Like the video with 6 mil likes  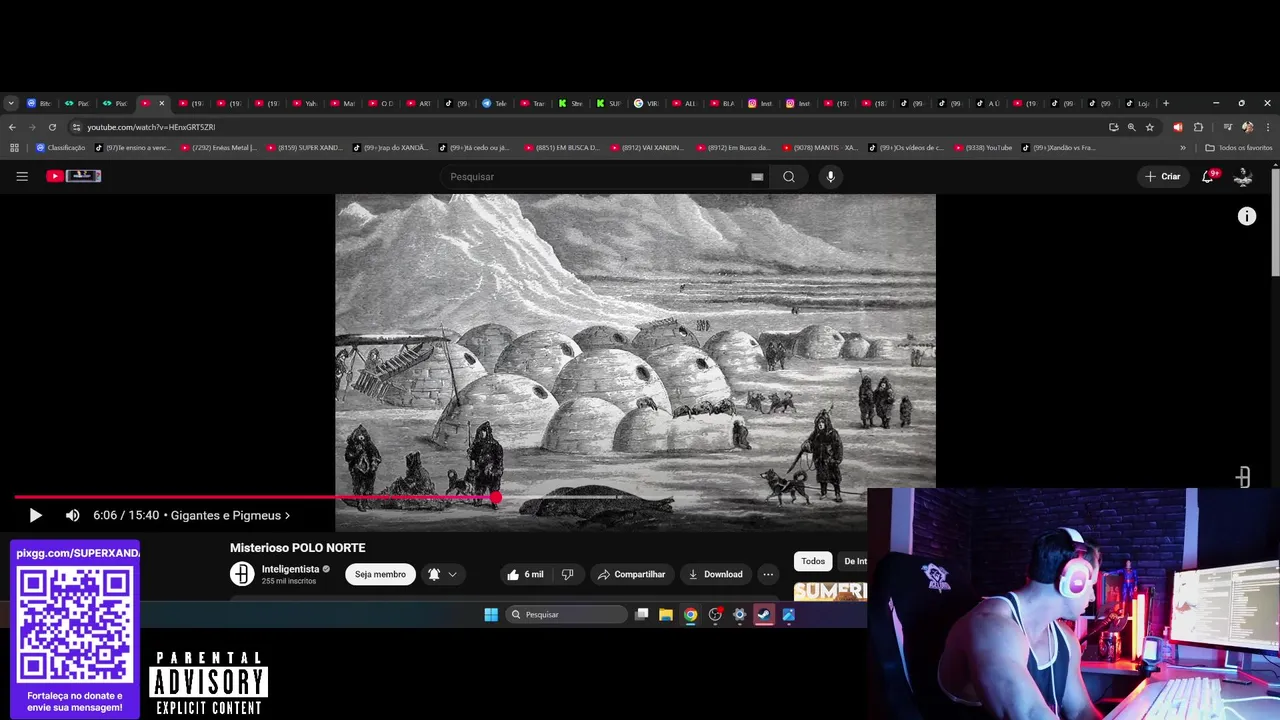[526, 574]
